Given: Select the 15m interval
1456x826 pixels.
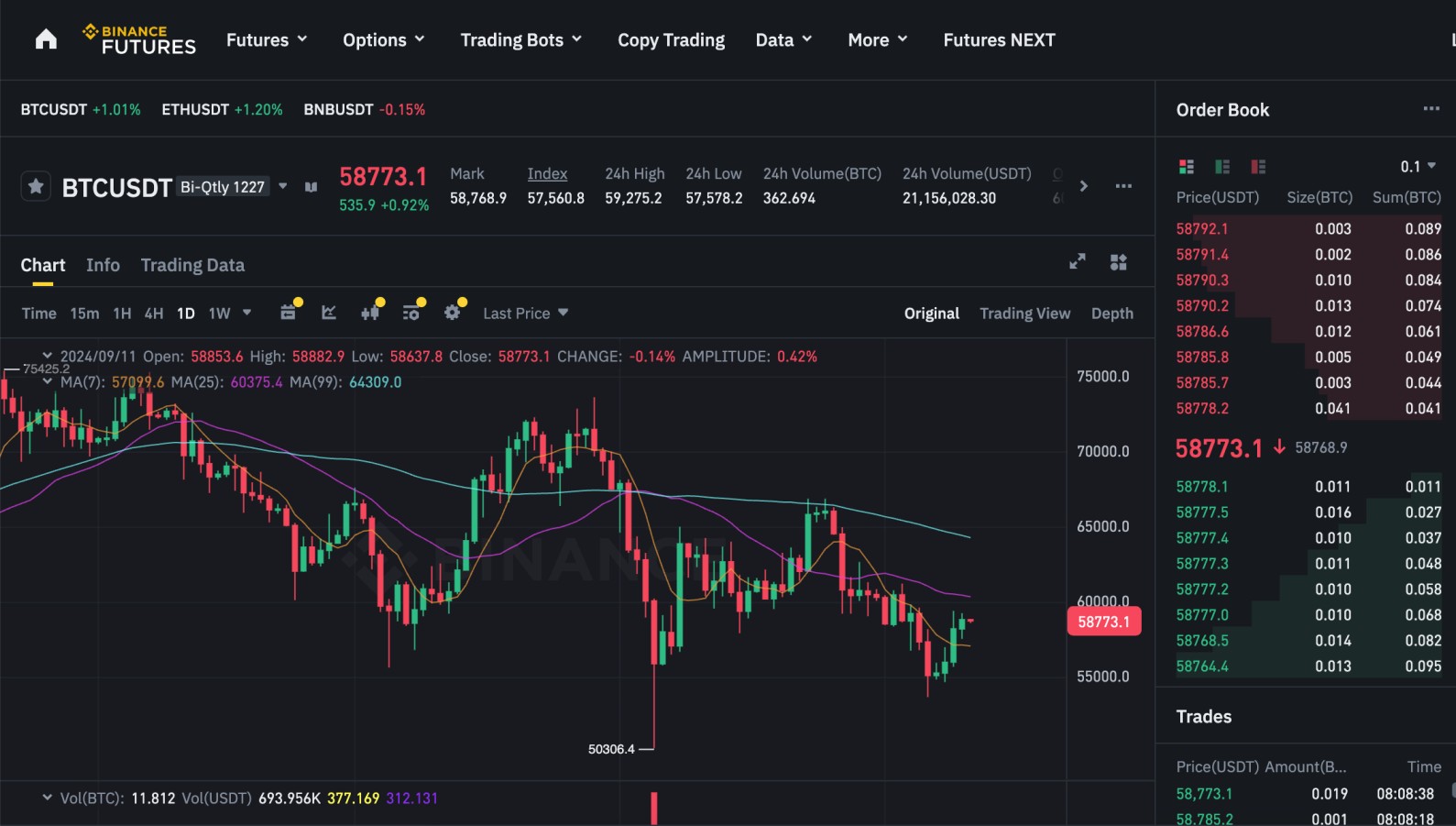Looking at the screenshot, I should [84, 313].
